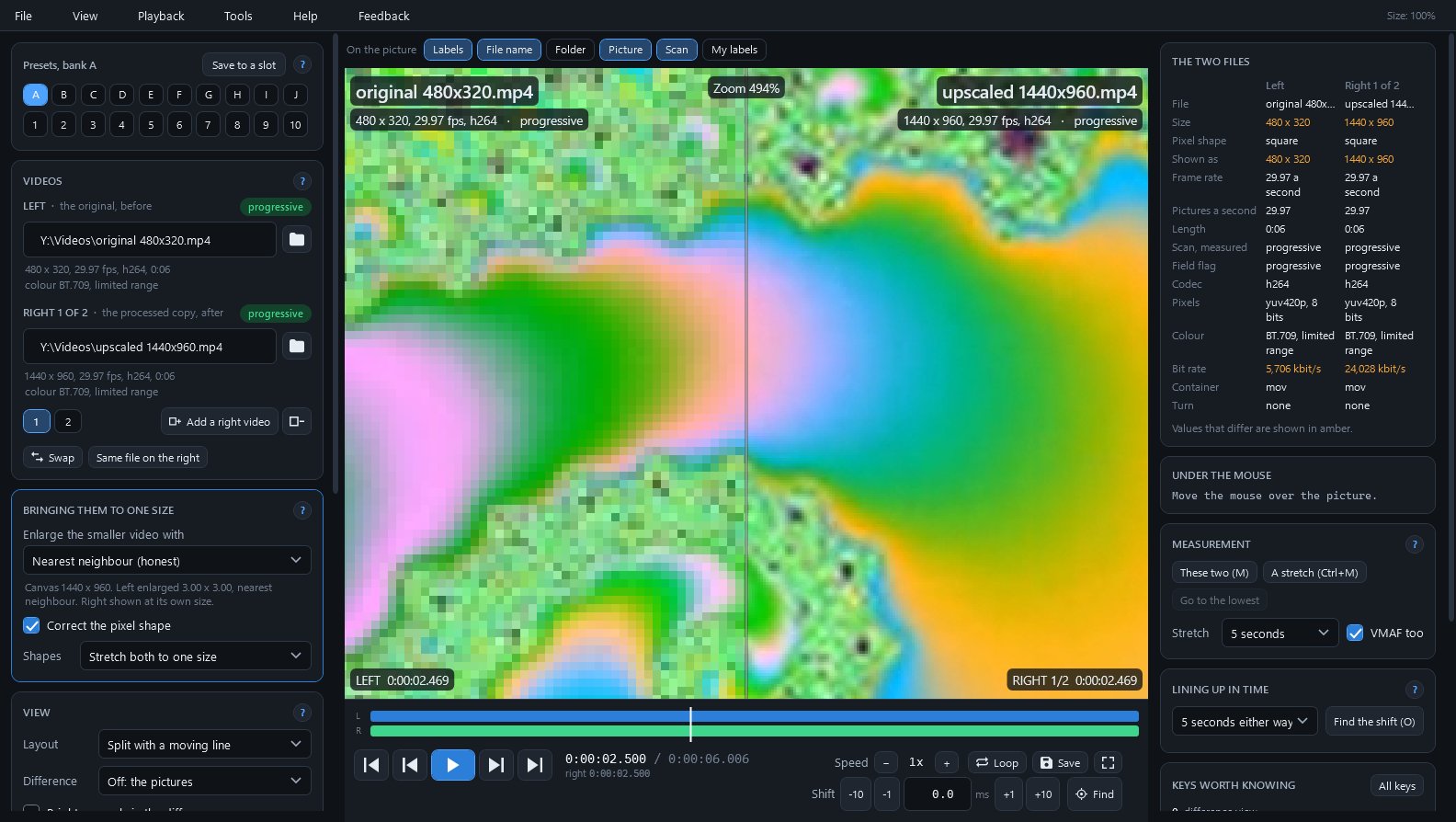
Task: Browse for the right video file
Action: [x=297, y=347]
